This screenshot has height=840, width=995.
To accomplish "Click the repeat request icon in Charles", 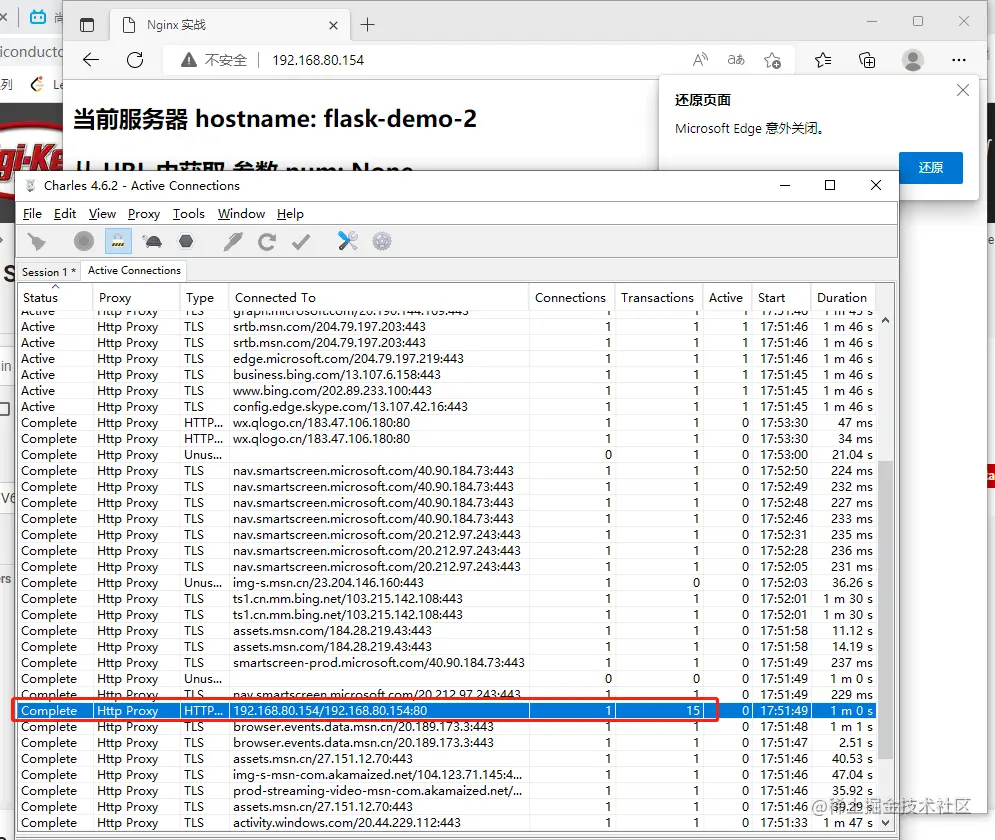I will click(267, 242).
